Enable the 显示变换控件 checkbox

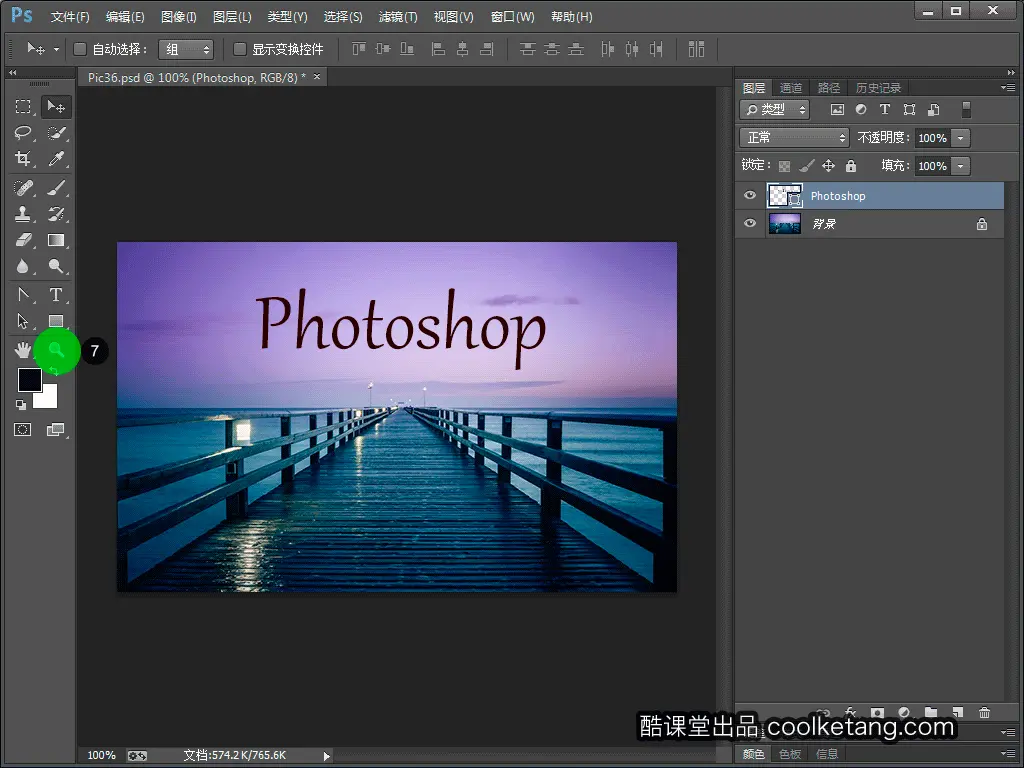pyautogui.click(x=240, y=49)
